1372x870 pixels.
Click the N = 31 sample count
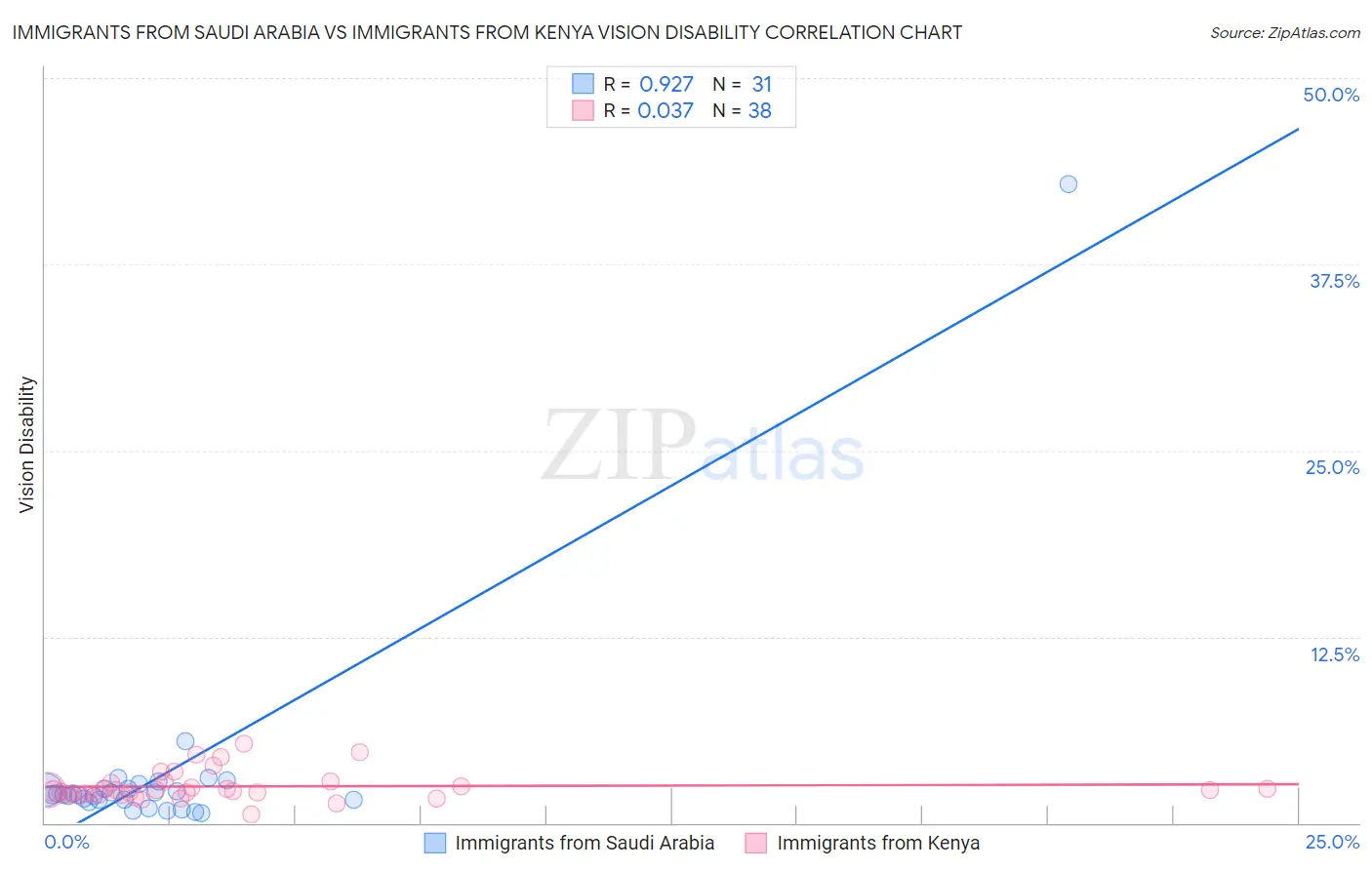(743, 84)
